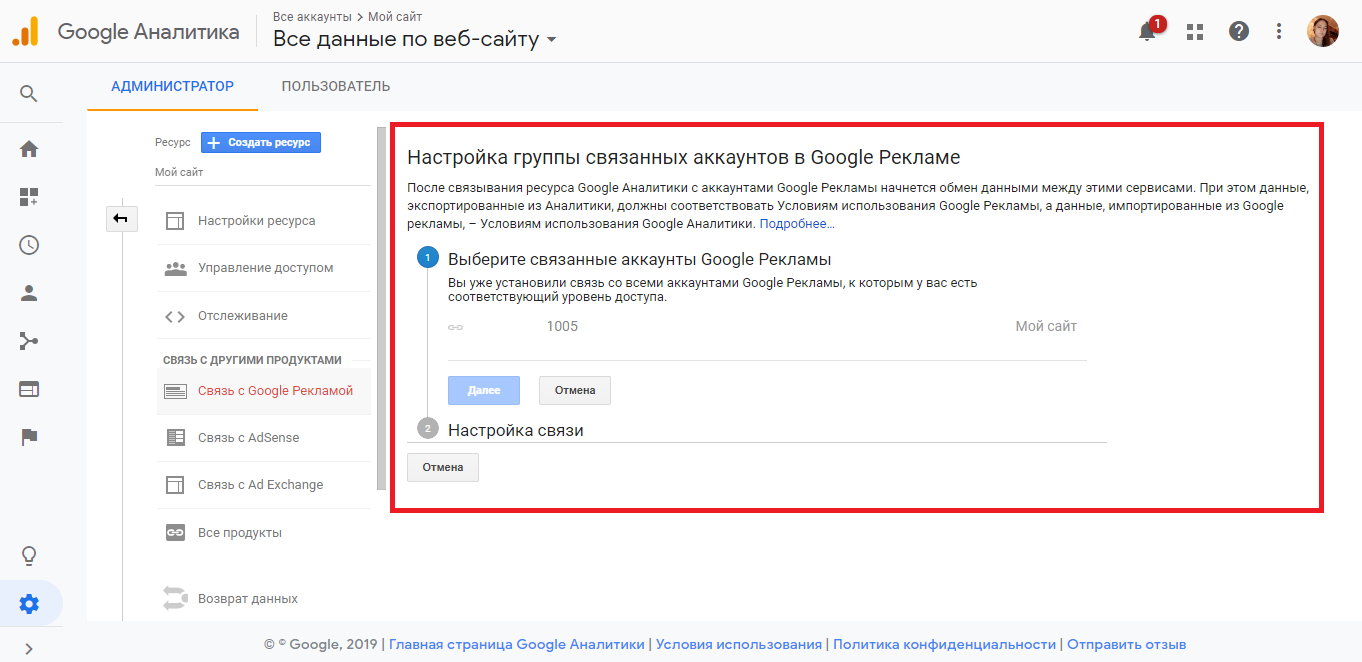Open Admin gear icon in sidebar
Screen dimensions: 1362x662
29,604
